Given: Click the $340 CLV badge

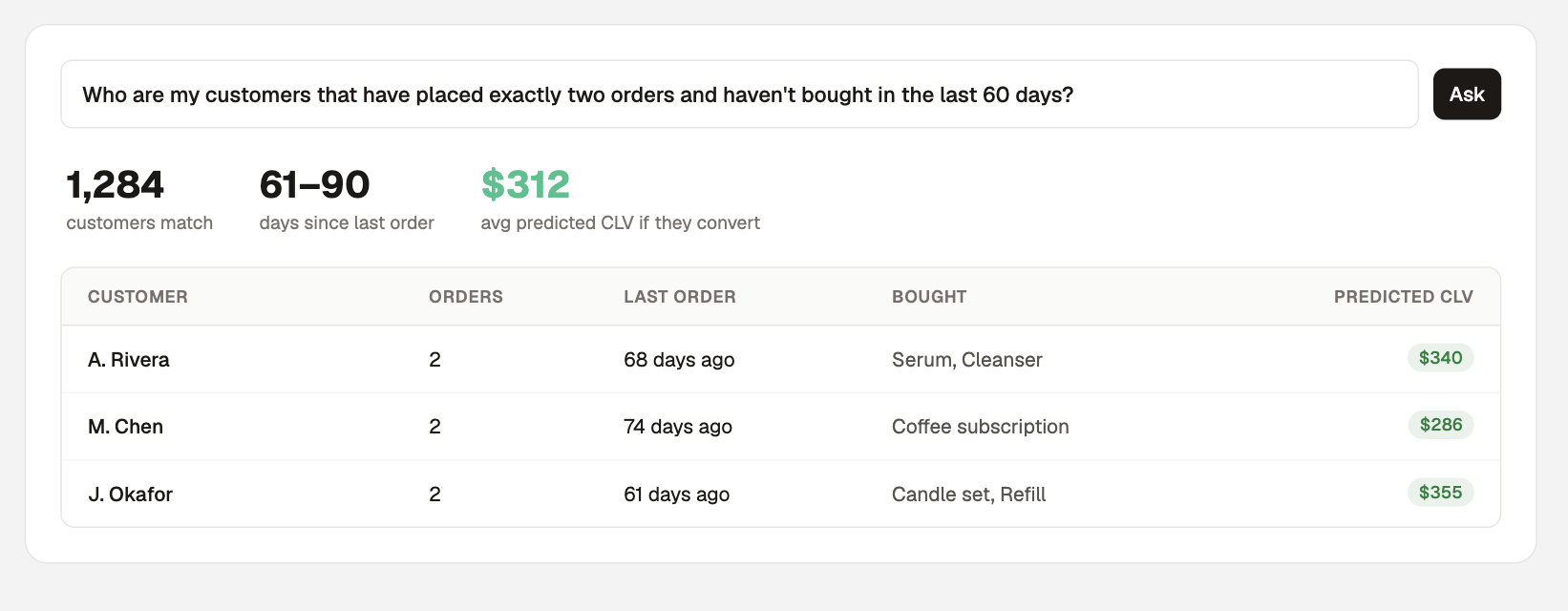Looking at the screenshot, I should [x=1441, y=358].
